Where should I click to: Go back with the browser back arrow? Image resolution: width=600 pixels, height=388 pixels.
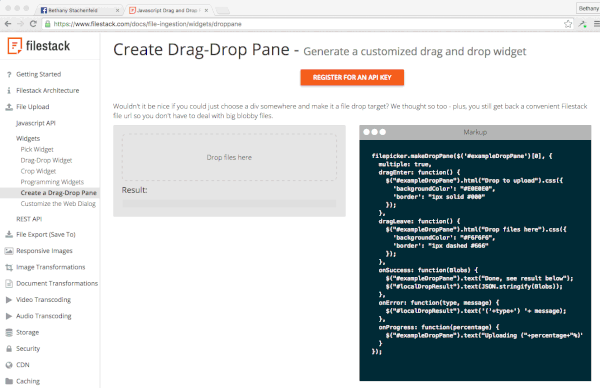tap(8, 24)
